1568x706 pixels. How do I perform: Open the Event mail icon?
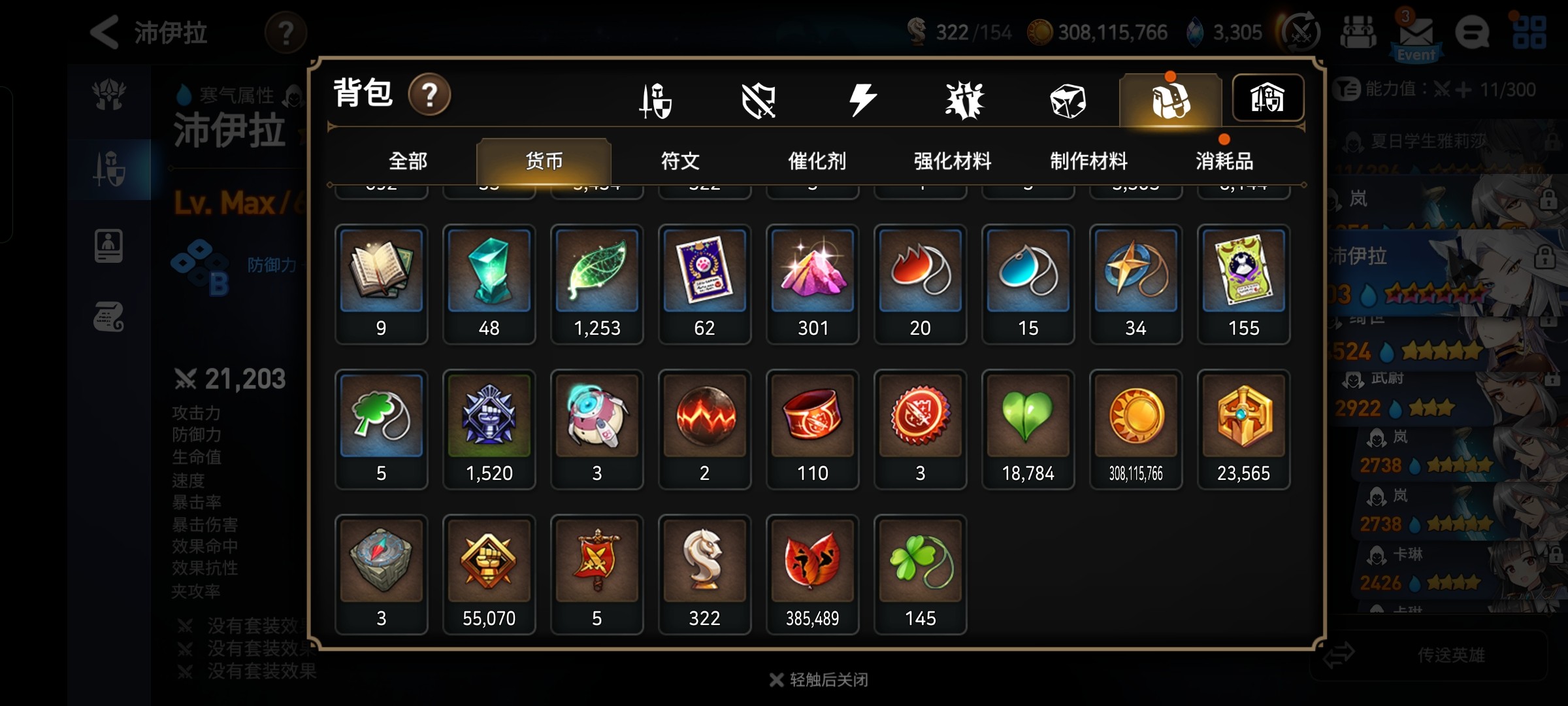tap(1416, 36)
